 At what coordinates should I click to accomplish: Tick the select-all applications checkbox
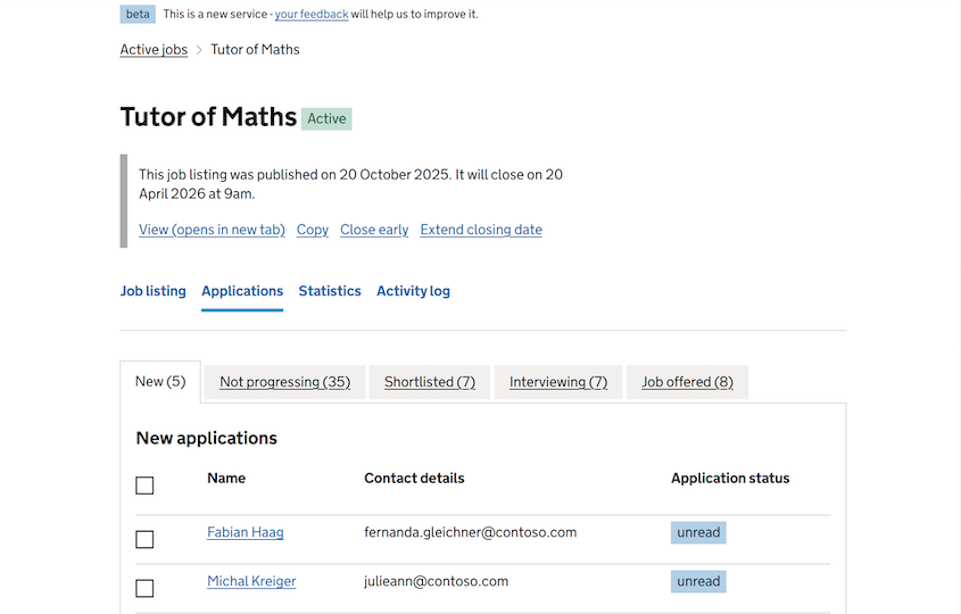[x=145, y=485]
